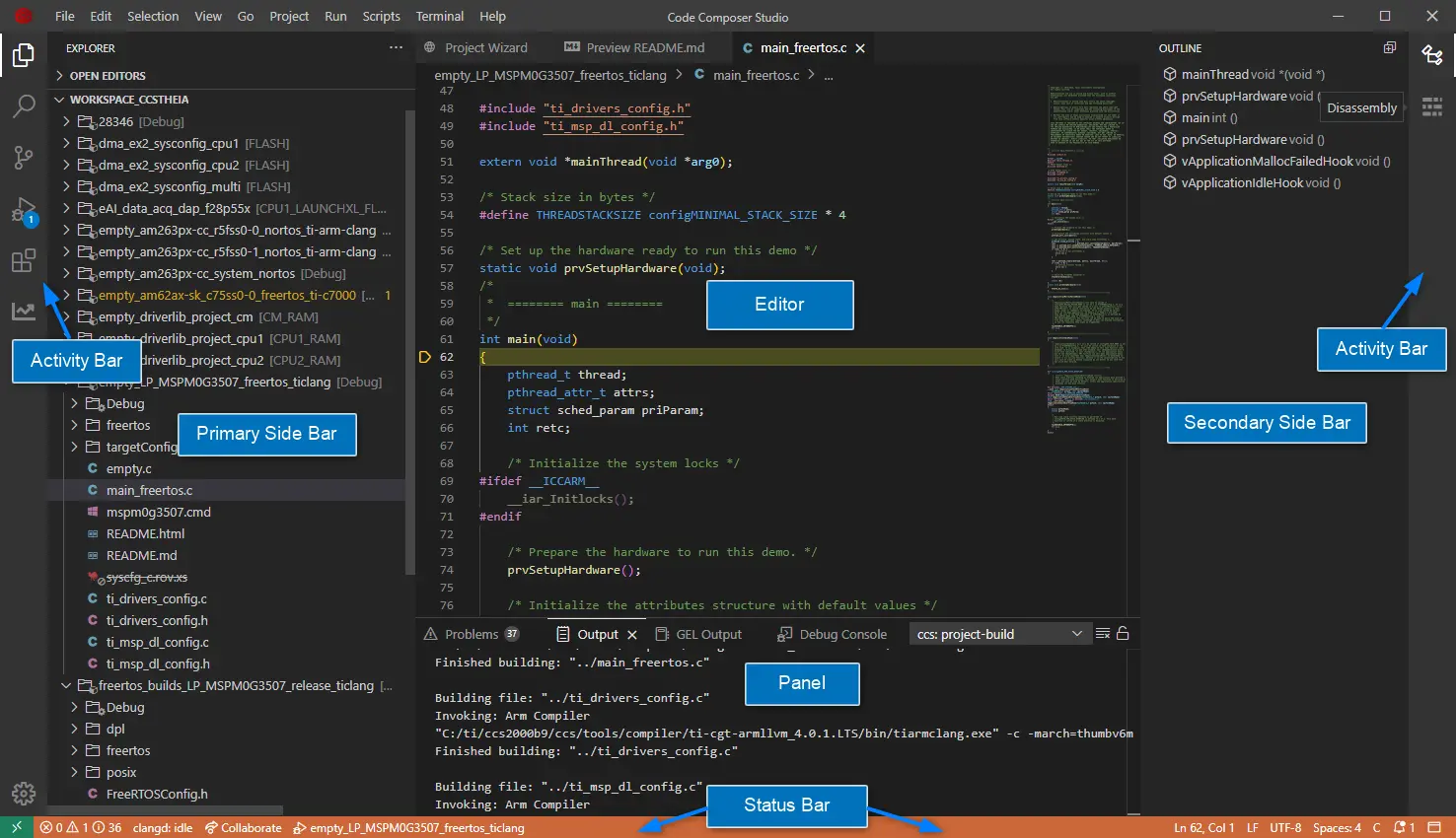1456x838 pixels.
Task: Open the Run and Debug view
Action: [24, 210]
